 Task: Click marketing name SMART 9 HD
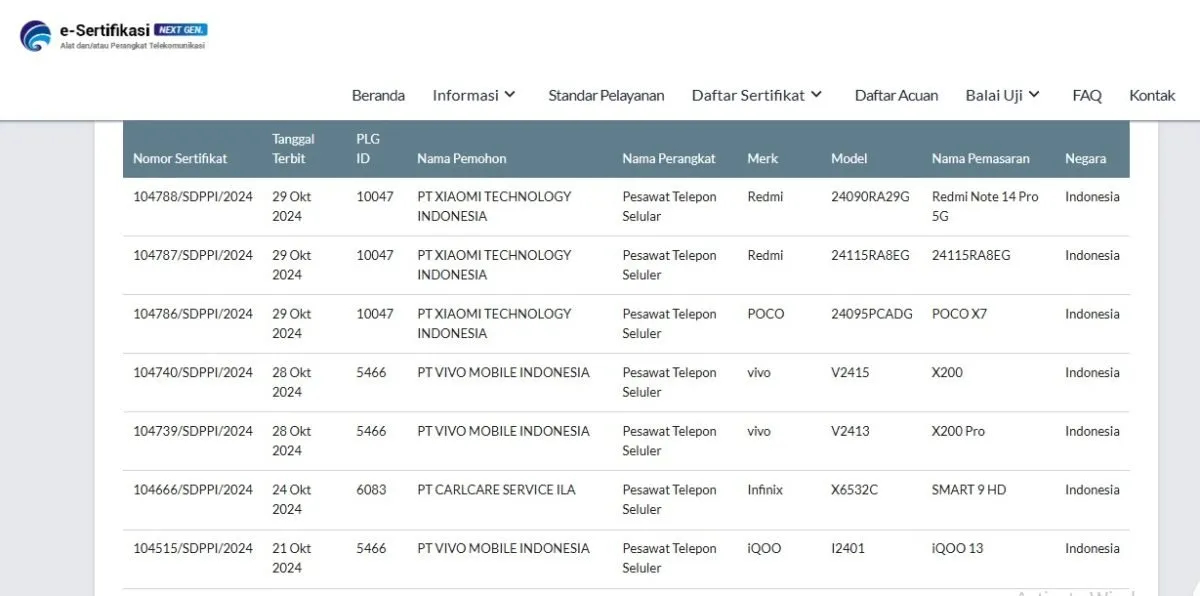[x=969, y=490]
